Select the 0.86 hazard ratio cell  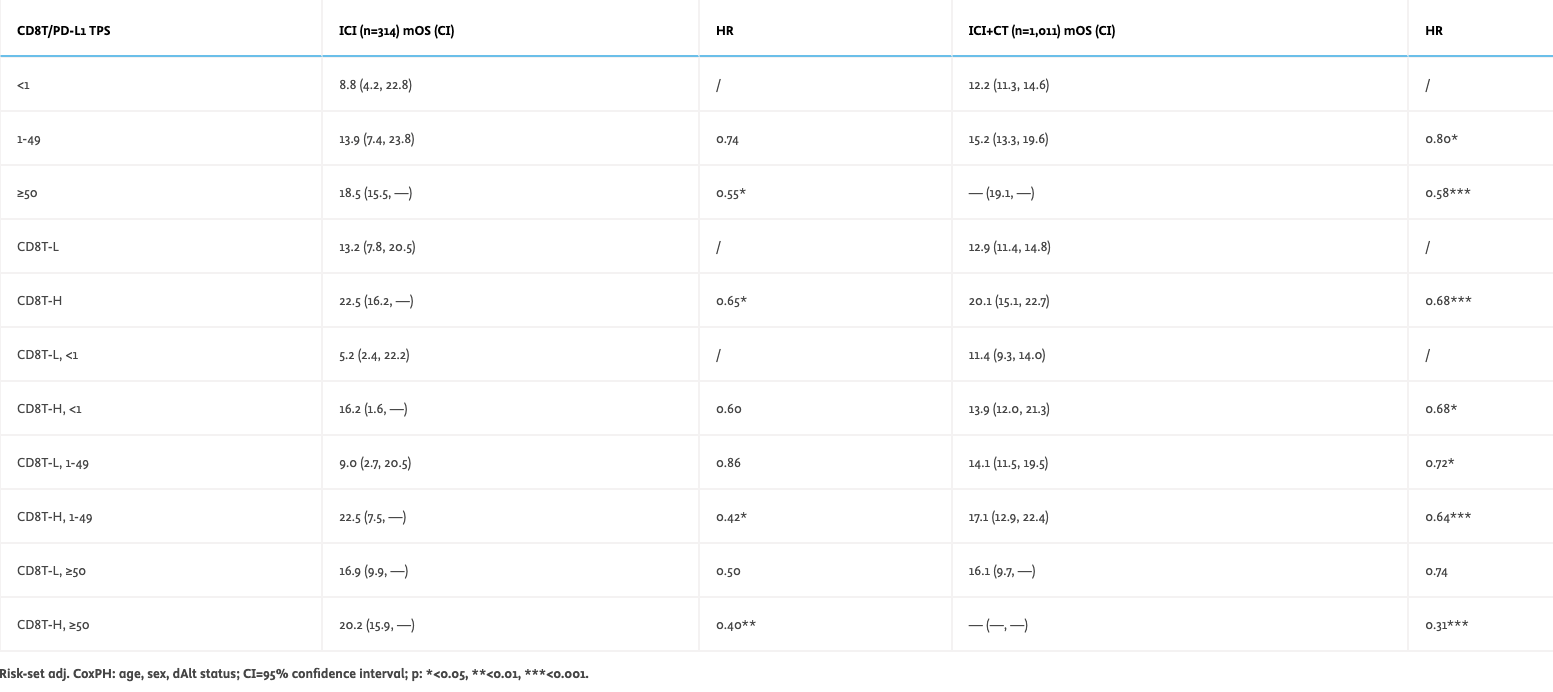click(x=728, y=463)
